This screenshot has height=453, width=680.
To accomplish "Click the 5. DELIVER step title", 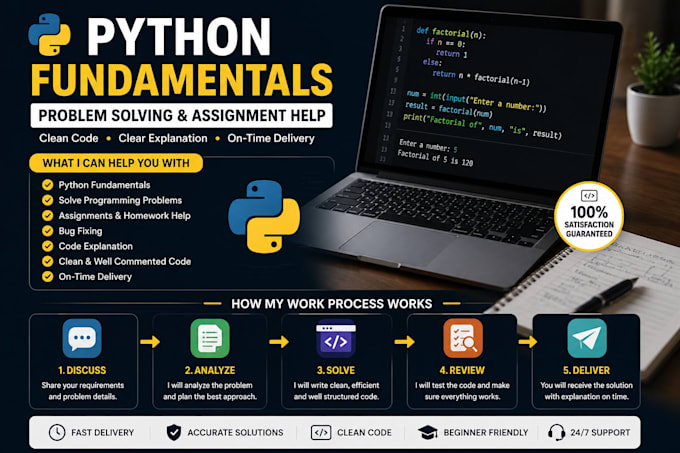I will pyautogui.click(x=586, y=370).
